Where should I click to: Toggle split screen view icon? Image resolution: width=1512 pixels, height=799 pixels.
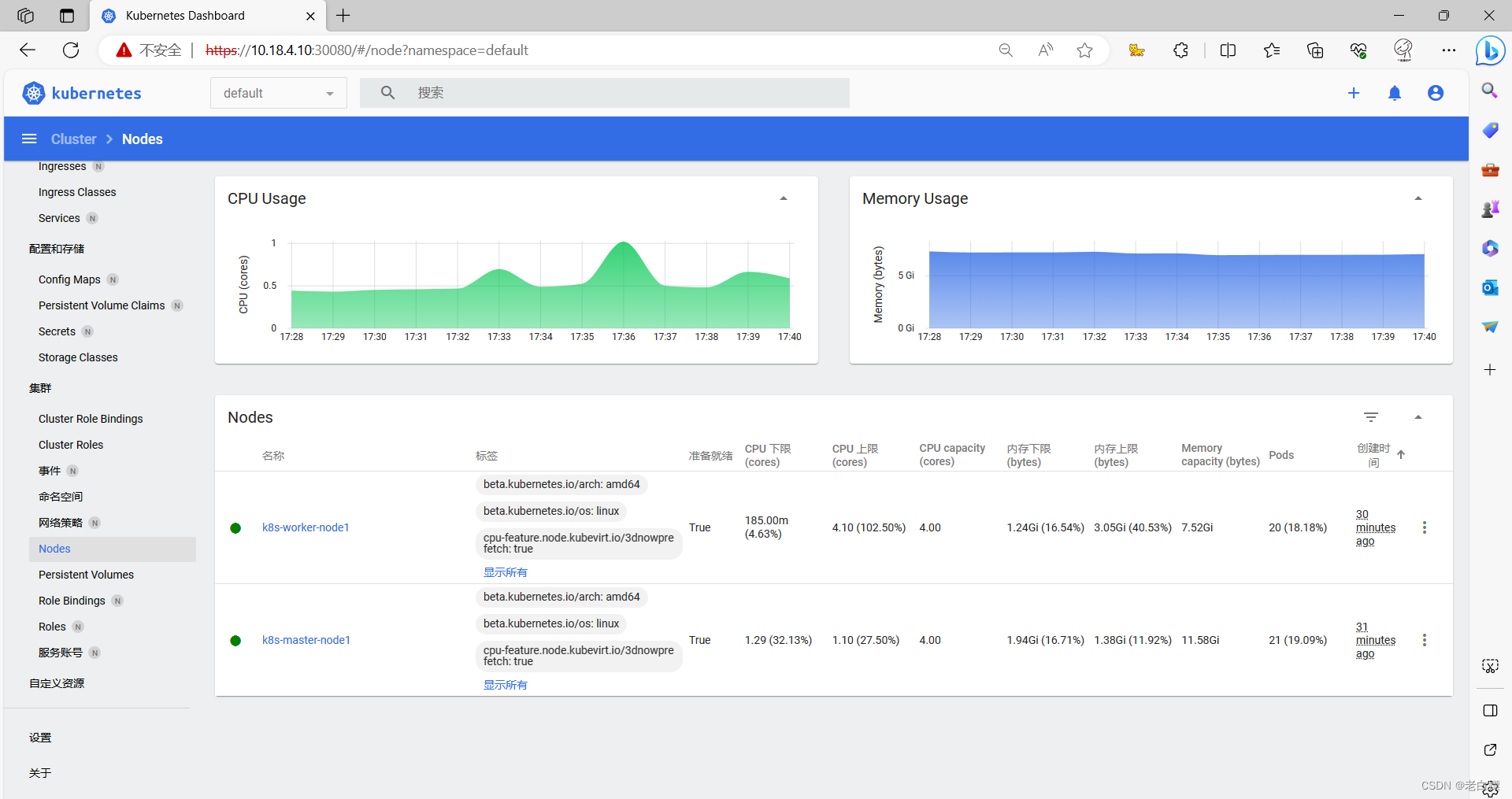pyautogui.click(x=1228, y=50)
